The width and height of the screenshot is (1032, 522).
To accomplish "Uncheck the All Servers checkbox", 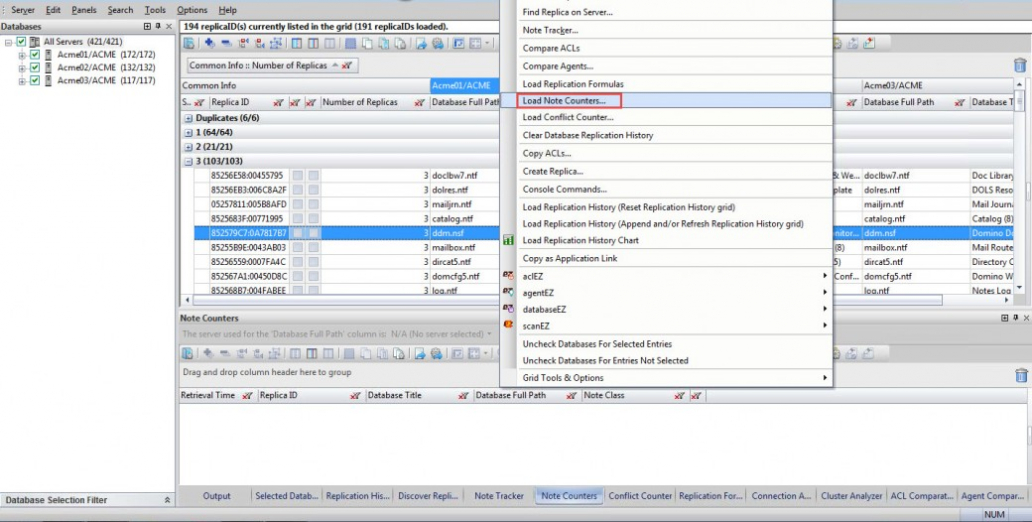I will click(x=22, y=41).
